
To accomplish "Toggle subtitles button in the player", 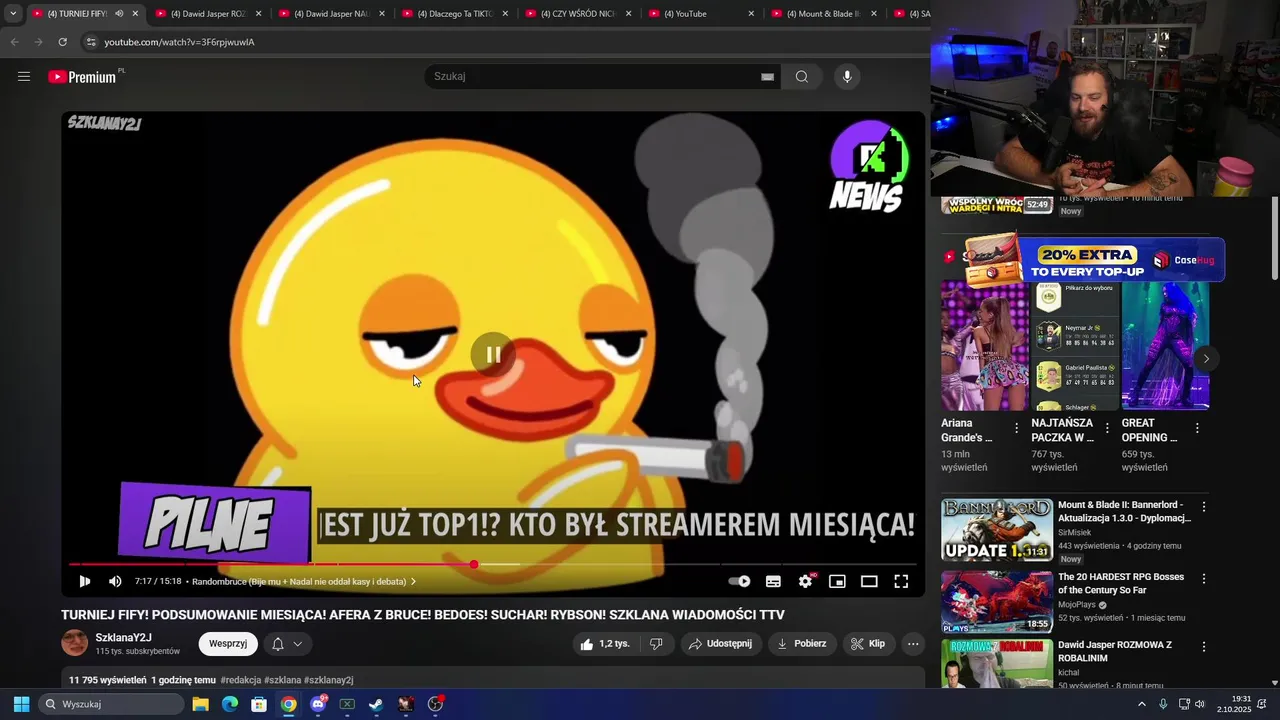I will [773, 581].
